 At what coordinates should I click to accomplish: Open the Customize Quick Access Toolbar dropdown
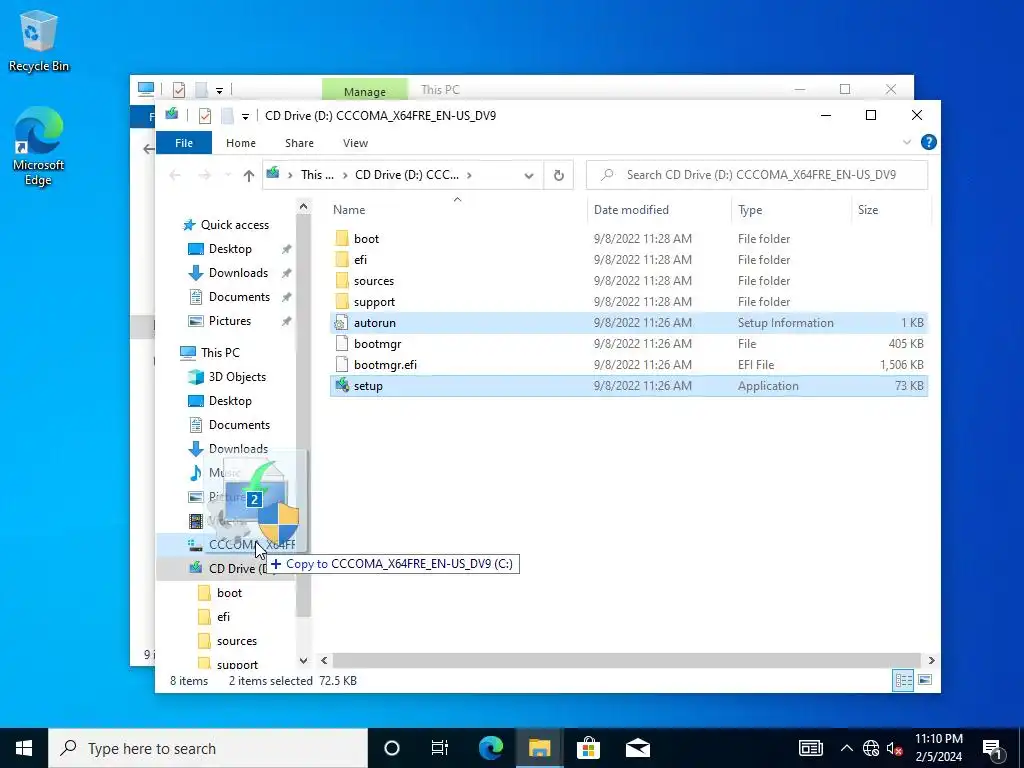point(245,116)
